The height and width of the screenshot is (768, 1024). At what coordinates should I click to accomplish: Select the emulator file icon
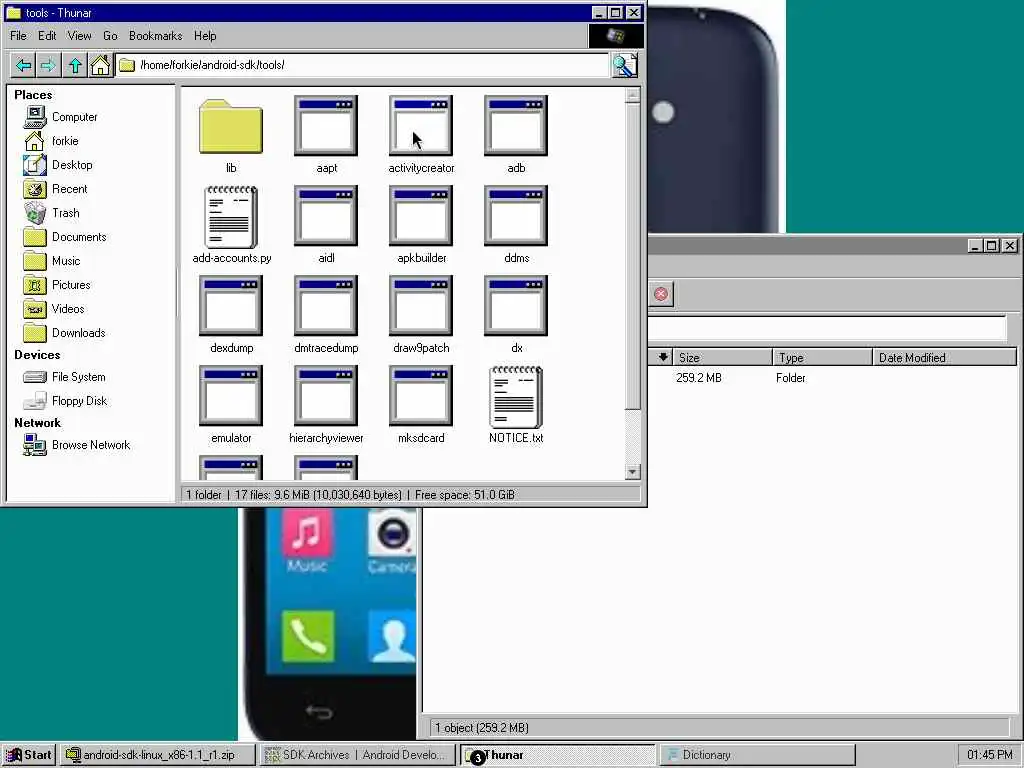(231, 396)
